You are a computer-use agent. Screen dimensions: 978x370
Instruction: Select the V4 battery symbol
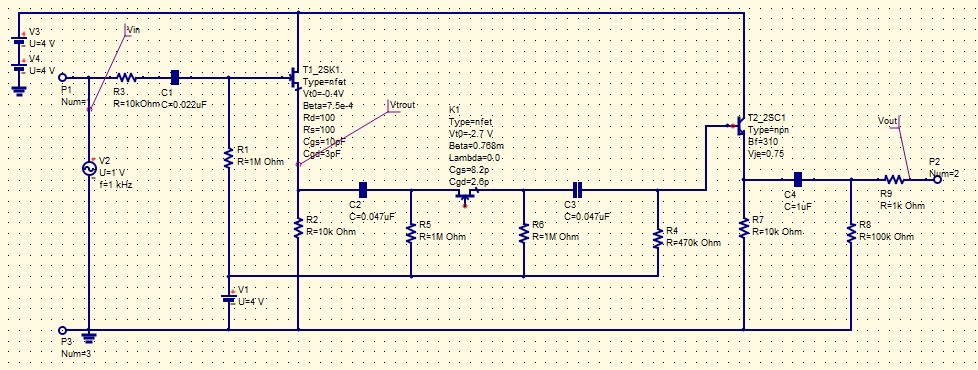coord(19,67)
